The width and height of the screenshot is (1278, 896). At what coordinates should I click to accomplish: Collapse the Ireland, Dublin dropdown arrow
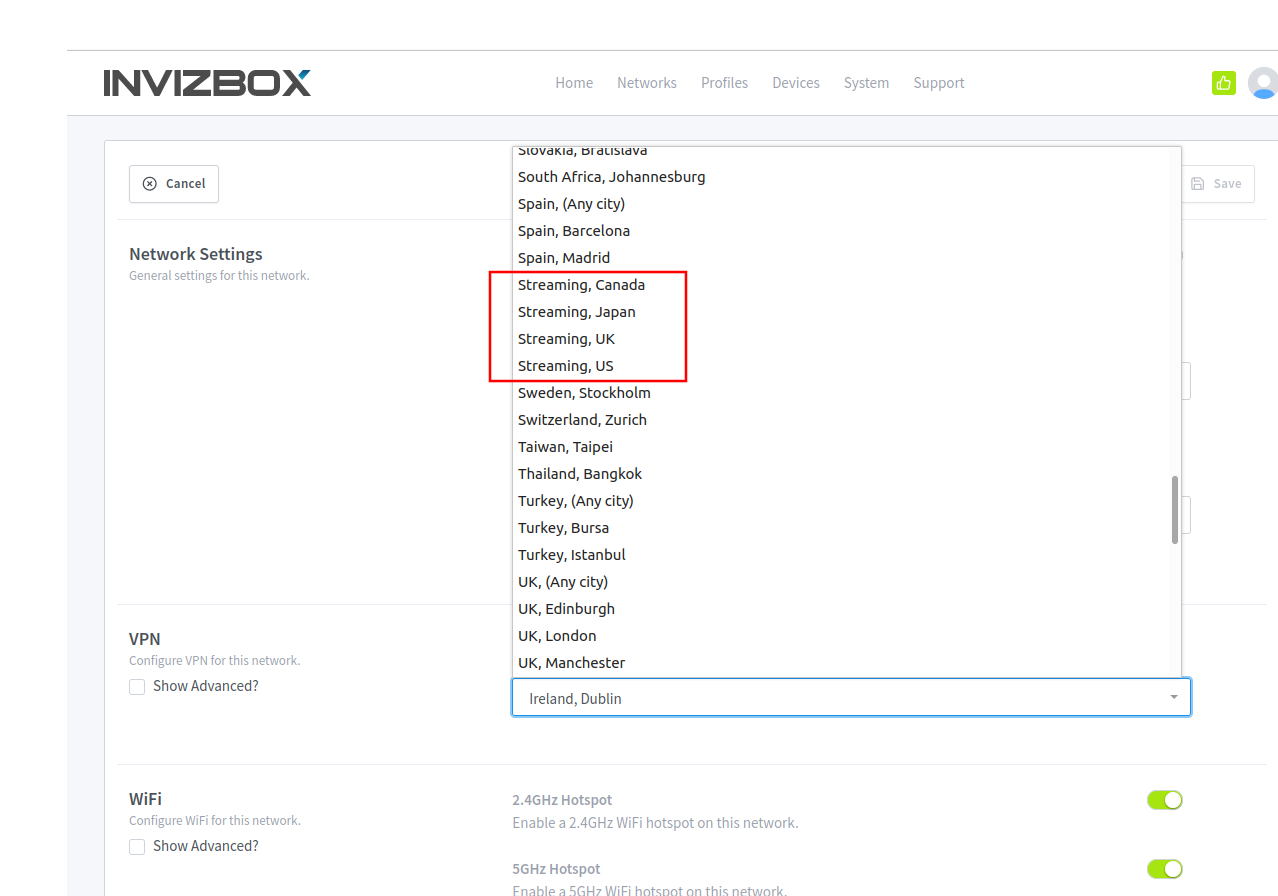click(1173, 698)
